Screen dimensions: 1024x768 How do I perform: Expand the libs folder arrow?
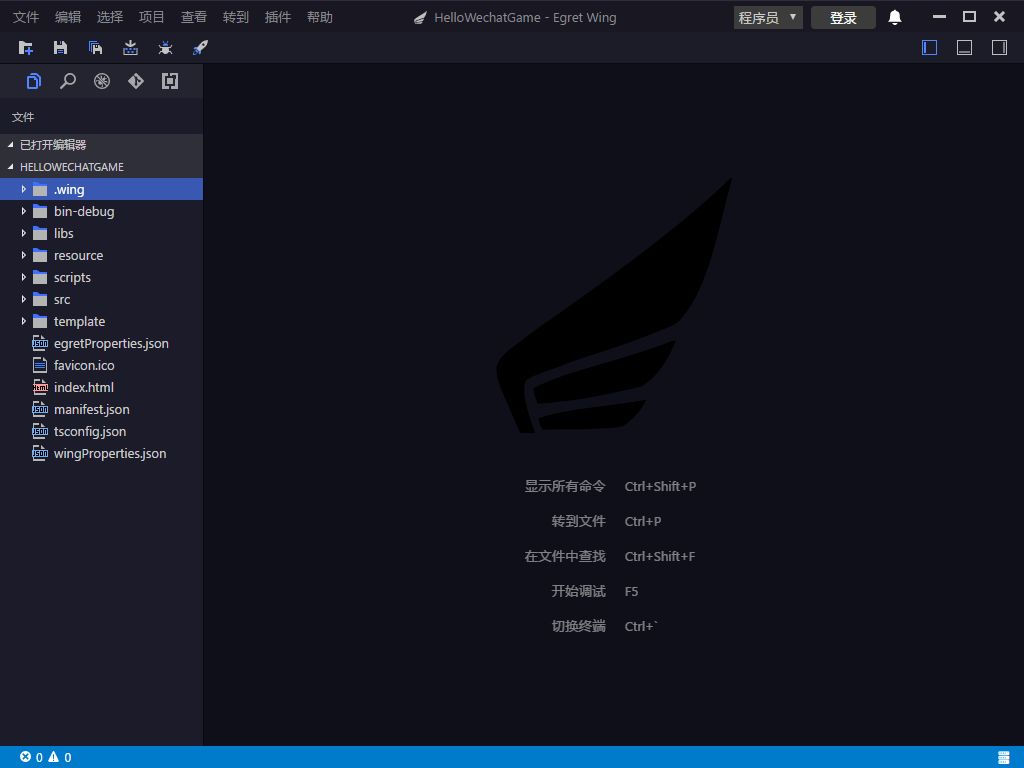pyautogui.click(x=24, y=233)
